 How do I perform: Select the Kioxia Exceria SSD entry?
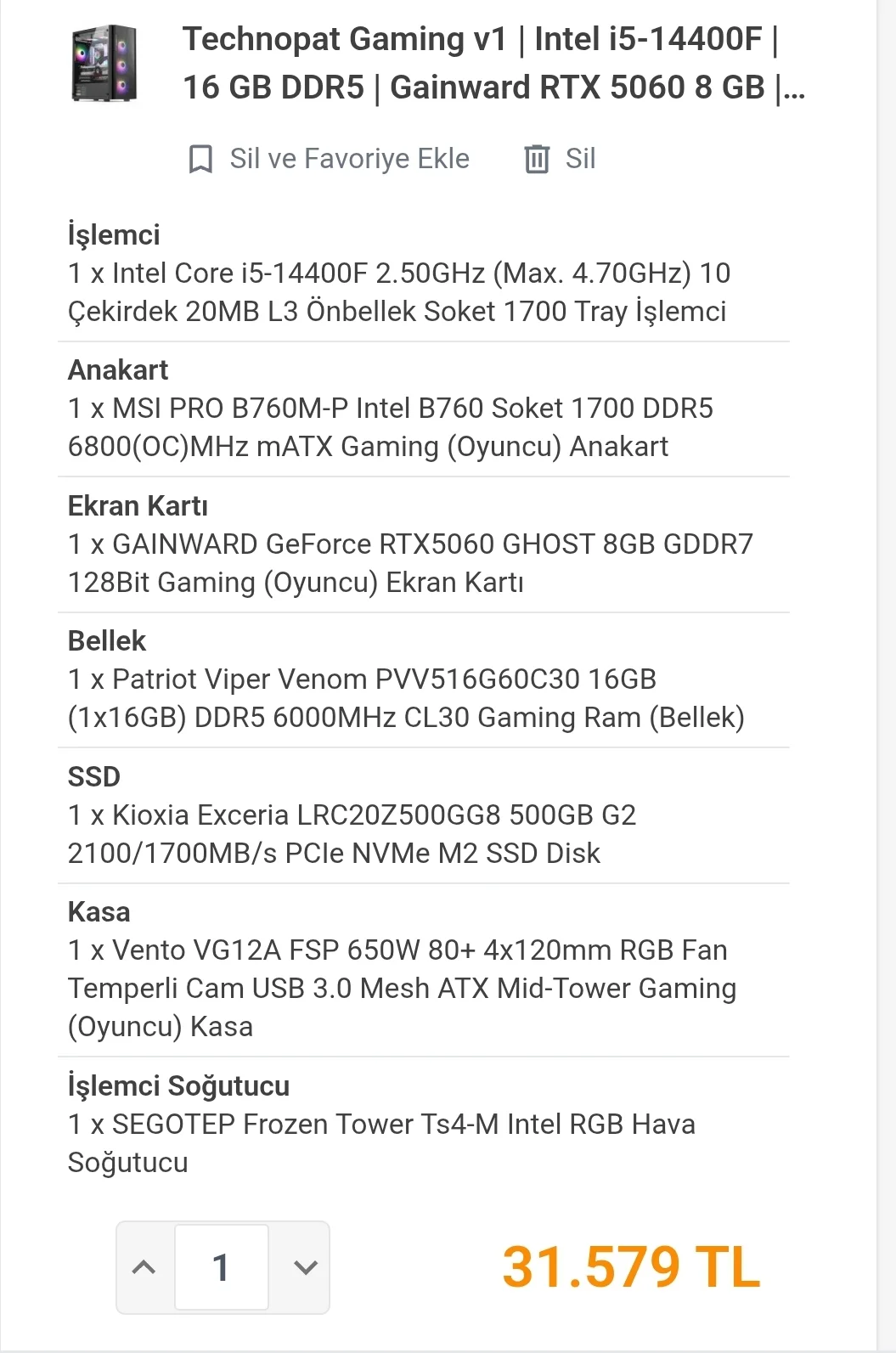(x=352, y=834)
